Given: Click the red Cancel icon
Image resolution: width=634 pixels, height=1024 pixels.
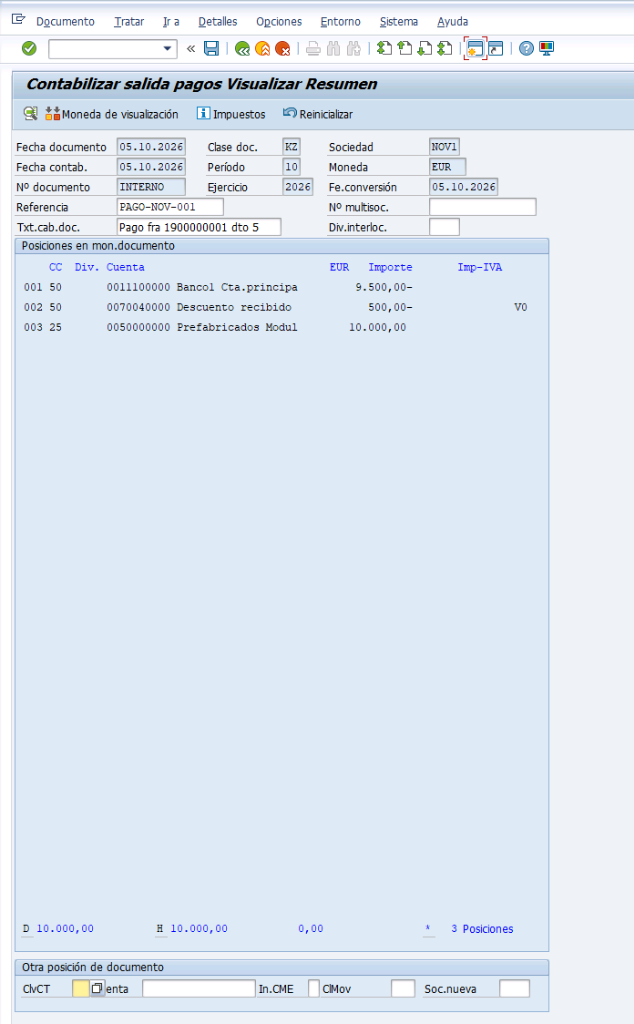Looking at the screenshot, I should click(283, 48).
